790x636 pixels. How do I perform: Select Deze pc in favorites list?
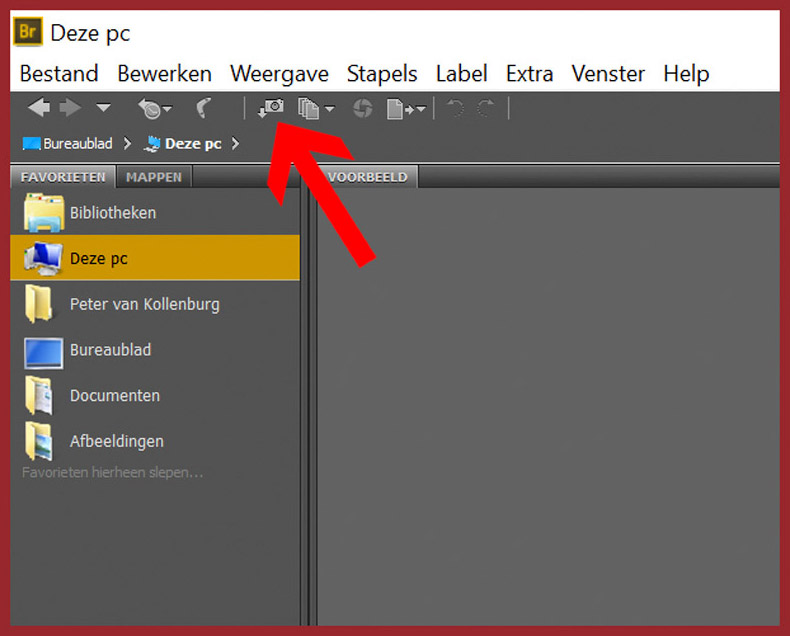tap(155, 258)
